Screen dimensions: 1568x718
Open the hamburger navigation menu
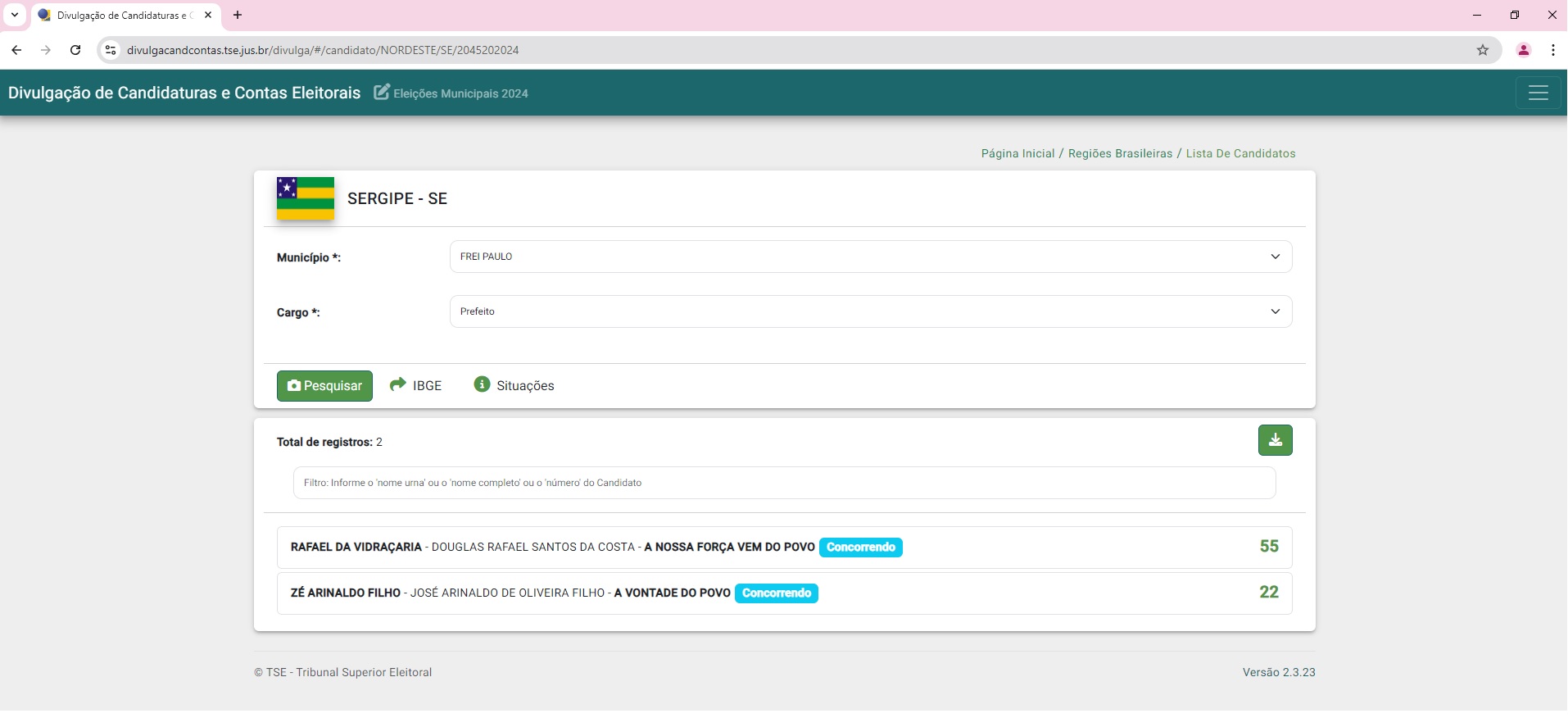point(1538,93)
